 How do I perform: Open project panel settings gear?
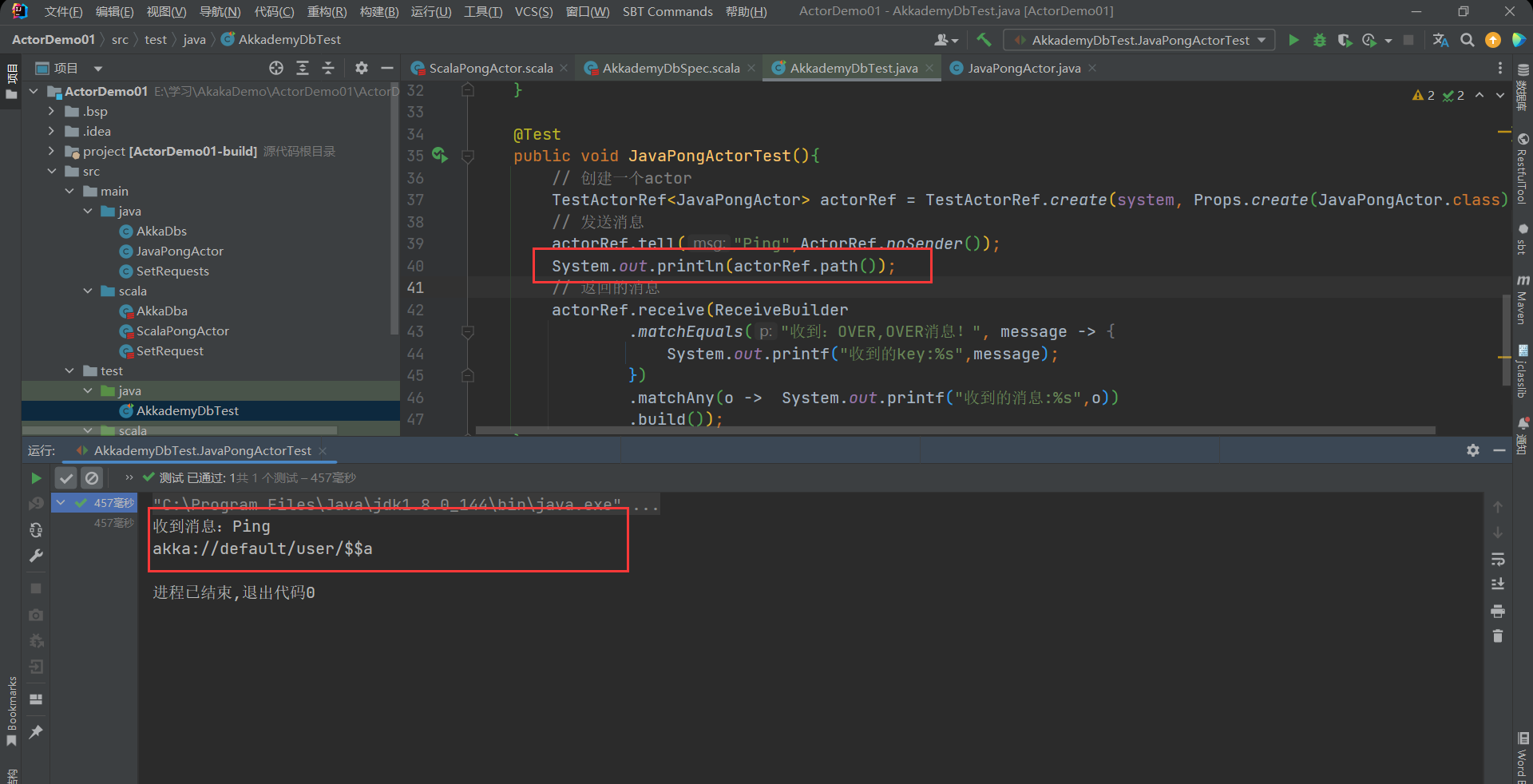point(362,68)
